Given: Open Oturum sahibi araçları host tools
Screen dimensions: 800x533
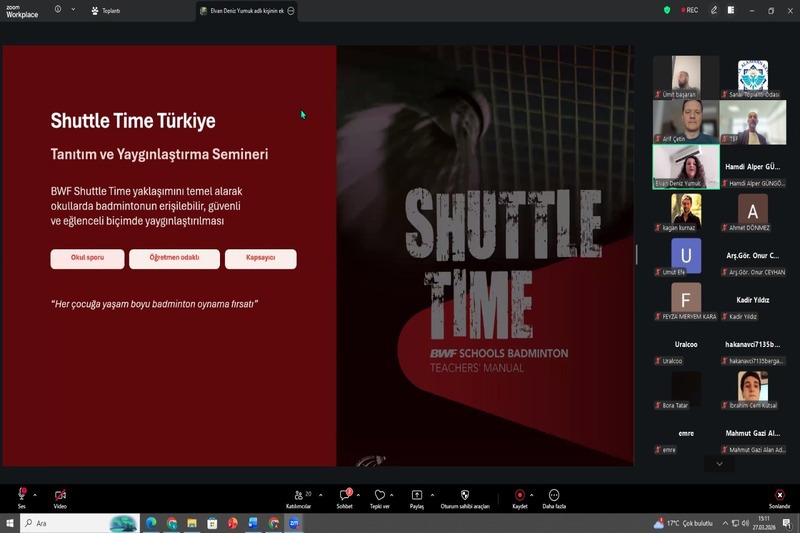Looking at the screenshot, I should coord(465,496).
